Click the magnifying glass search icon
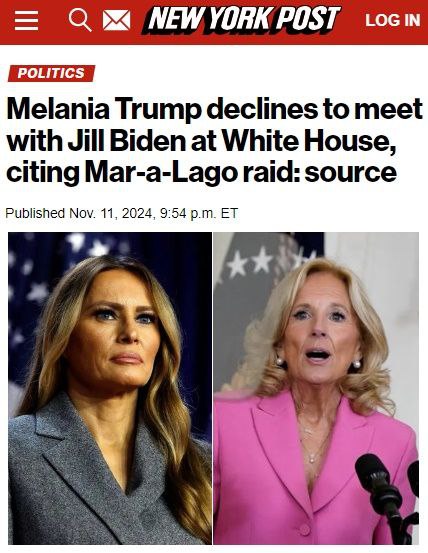 click(80, 20)
